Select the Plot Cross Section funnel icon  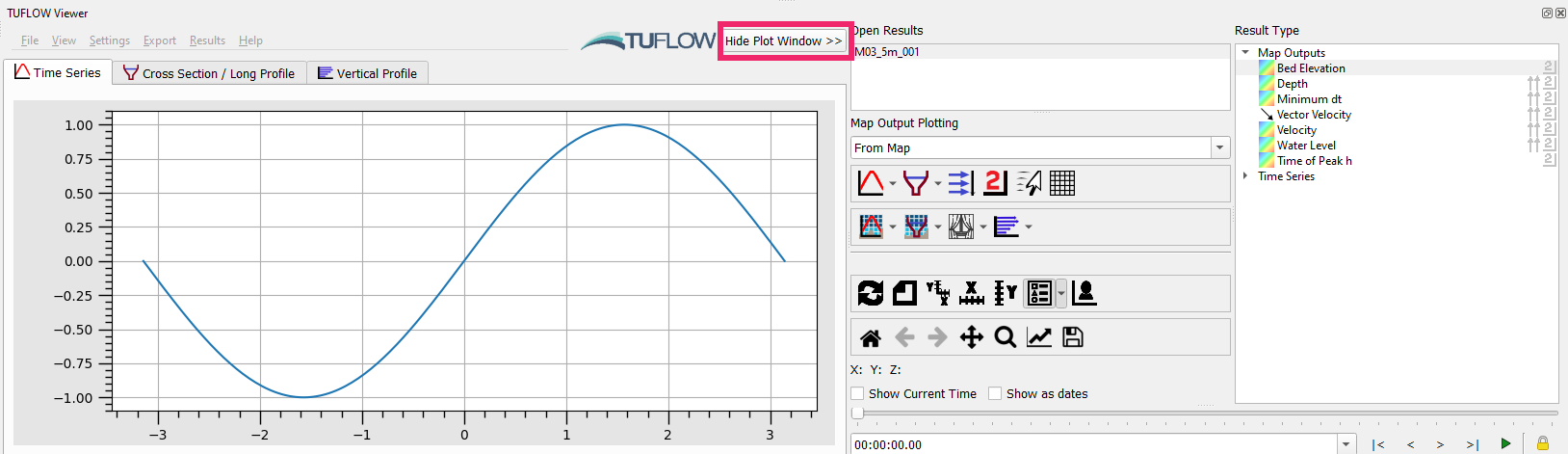coord(916,183)
